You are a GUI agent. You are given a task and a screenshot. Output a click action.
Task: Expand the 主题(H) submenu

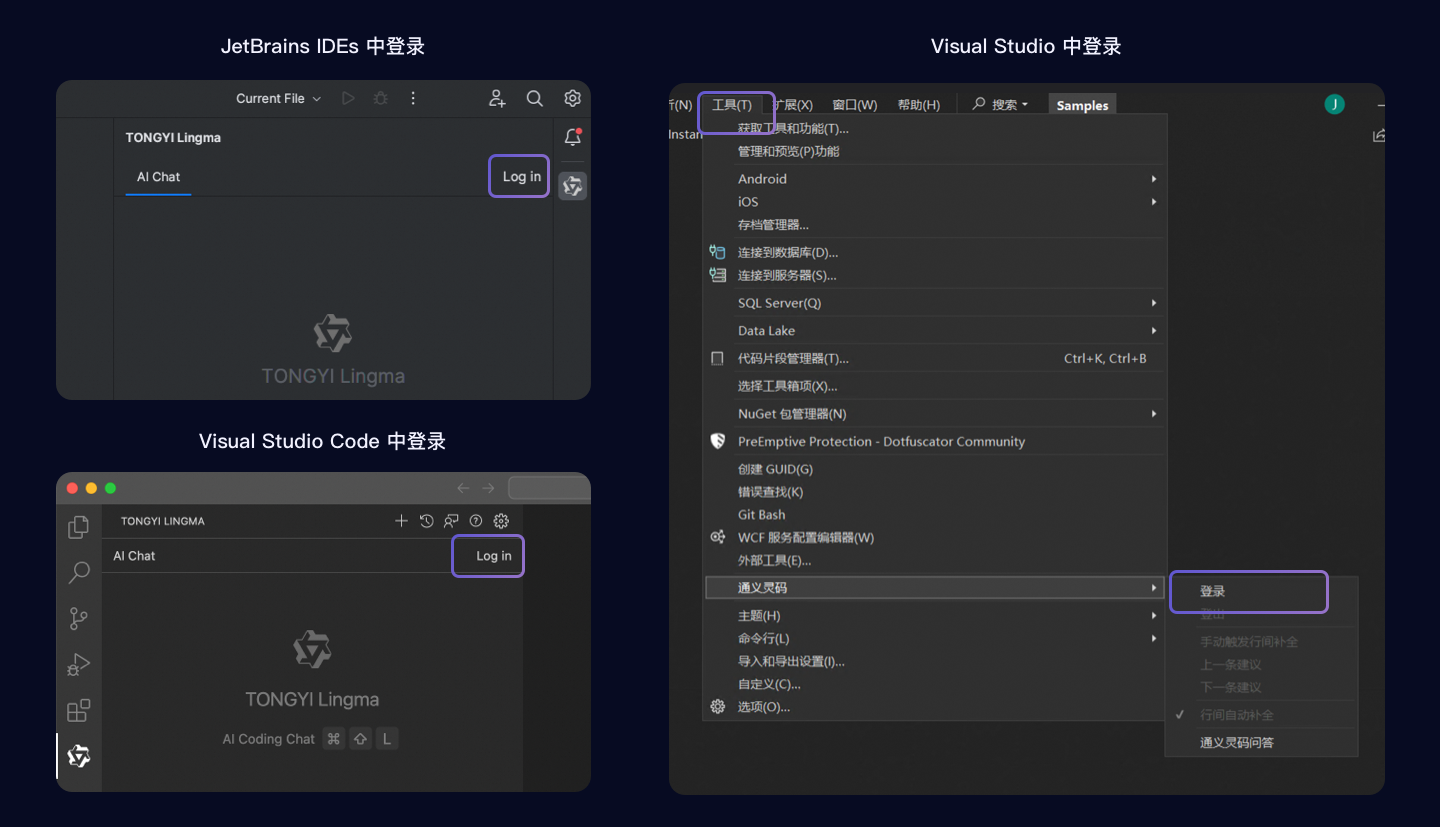tap(935, 616)
